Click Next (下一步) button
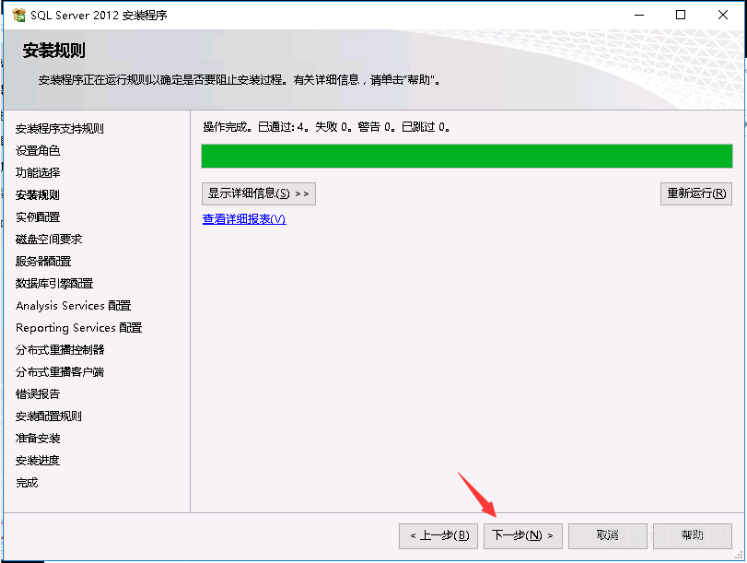Viewport: 747px width, 563px height. pos(524,535)
